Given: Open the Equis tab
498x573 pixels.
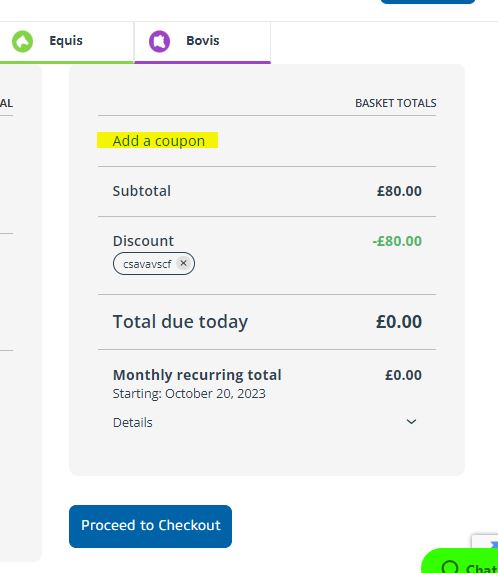Looking at the screenshot, I should [x=66, y=42].
